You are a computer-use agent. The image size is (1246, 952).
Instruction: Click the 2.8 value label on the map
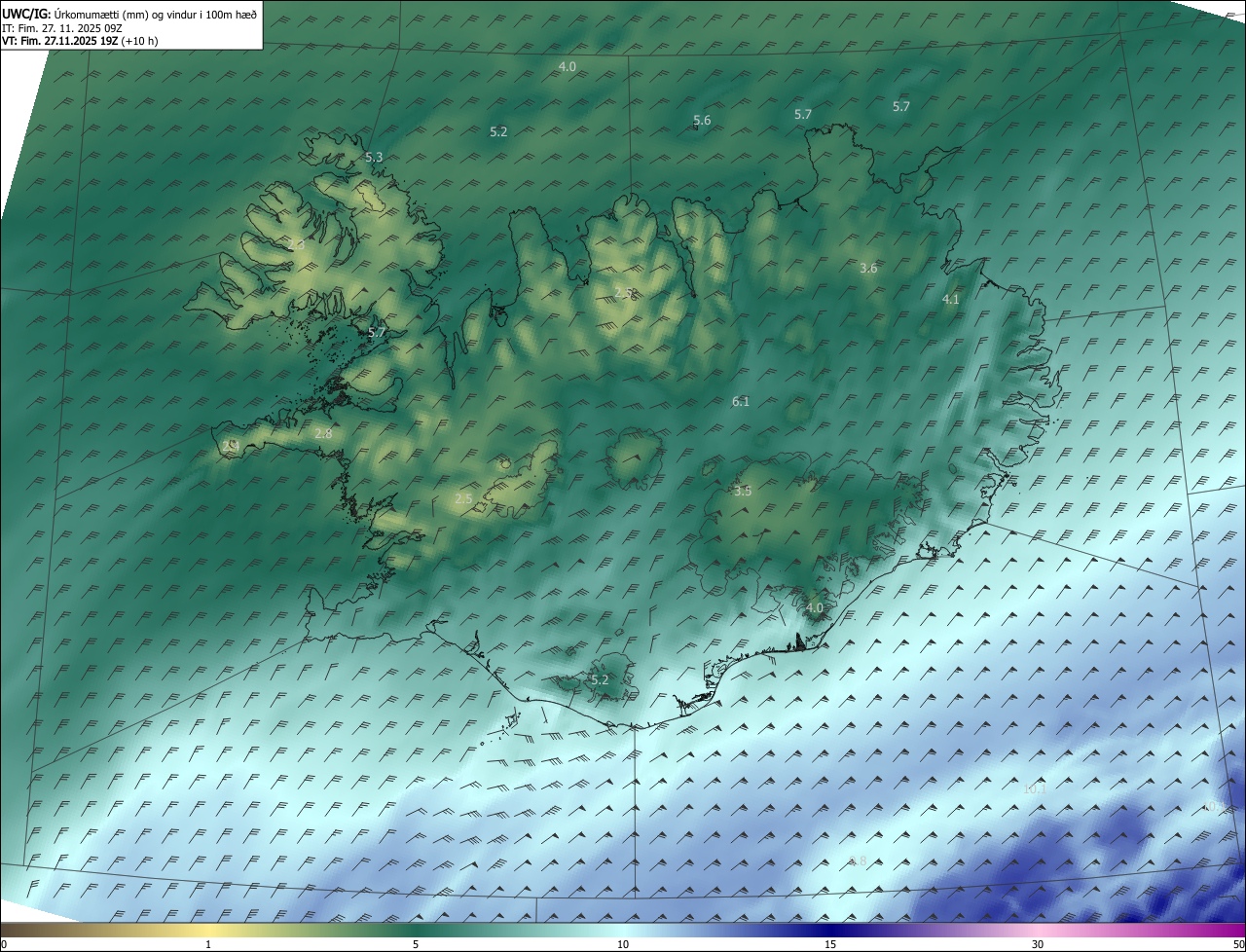323,433
